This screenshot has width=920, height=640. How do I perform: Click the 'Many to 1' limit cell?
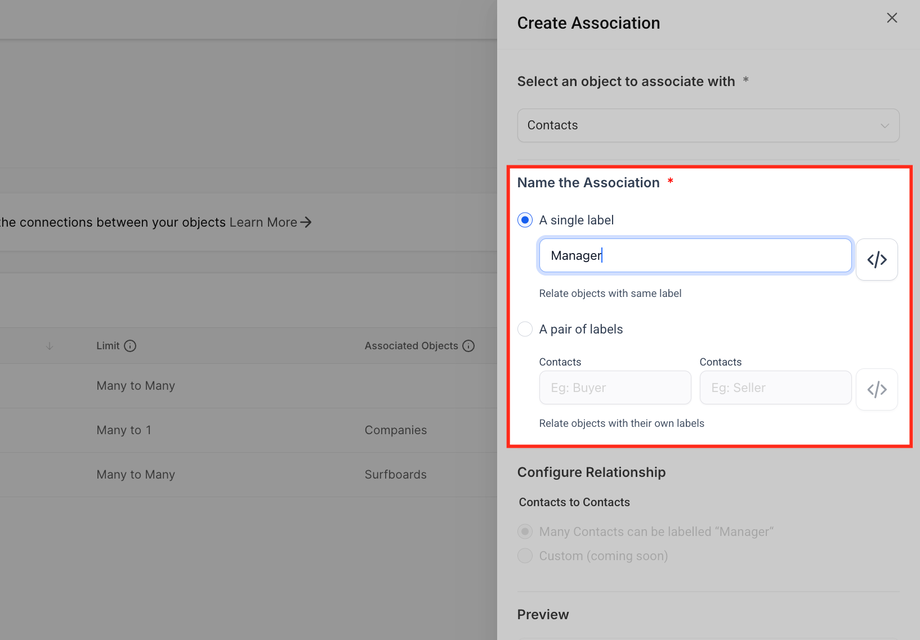pyautogui.click(x=124, y=430)
